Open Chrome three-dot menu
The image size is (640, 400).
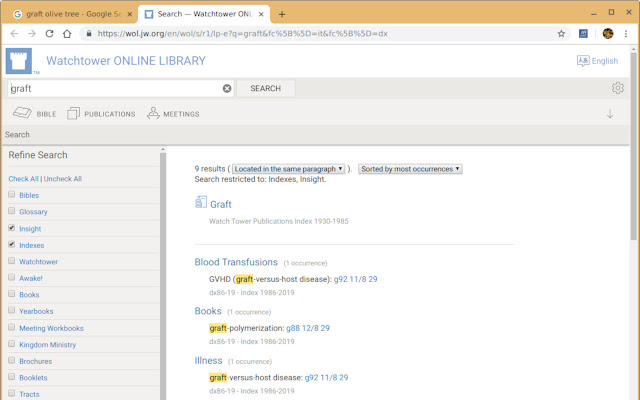pos(626,33)
